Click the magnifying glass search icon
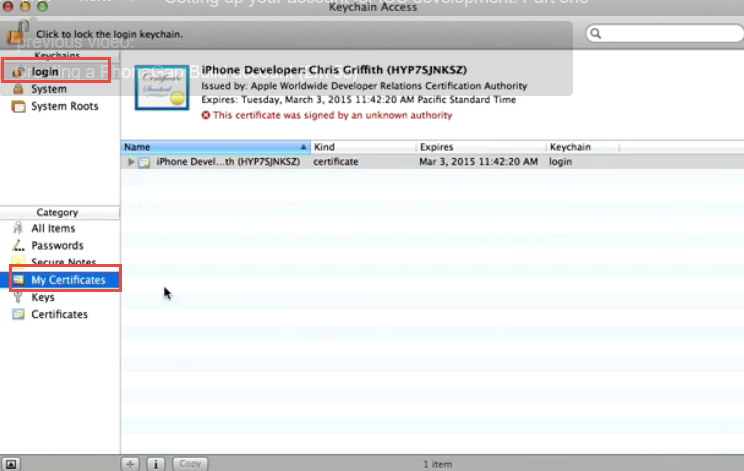 595,34
